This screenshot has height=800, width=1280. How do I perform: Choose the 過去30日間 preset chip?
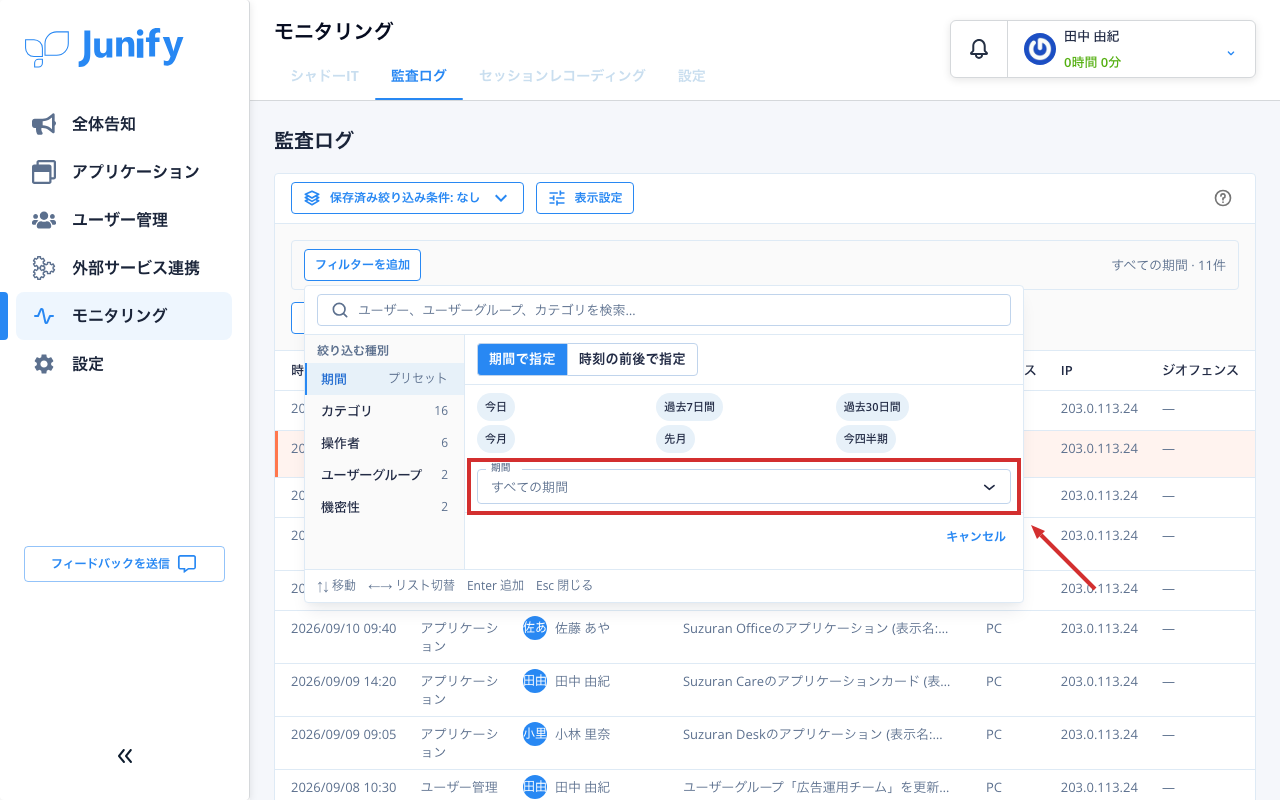point(872,407)
